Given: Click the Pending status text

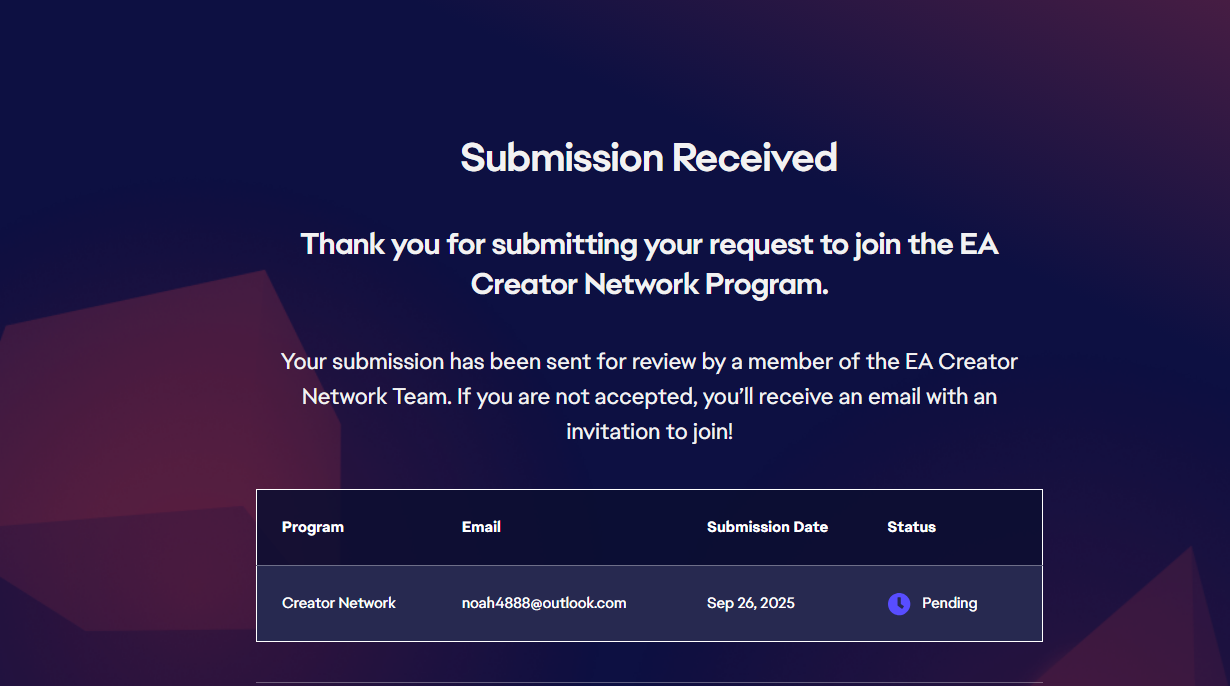Looking at the screenshot, I should coord(949,603).
